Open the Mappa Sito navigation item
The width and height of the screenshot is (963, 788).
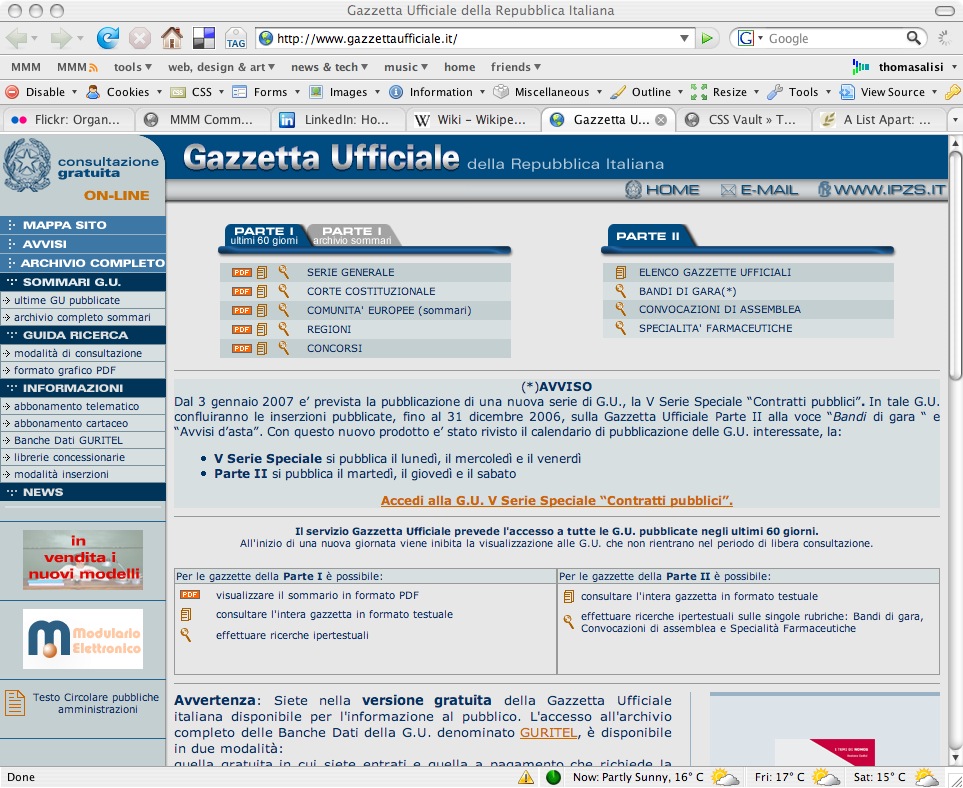click(64, 225)
